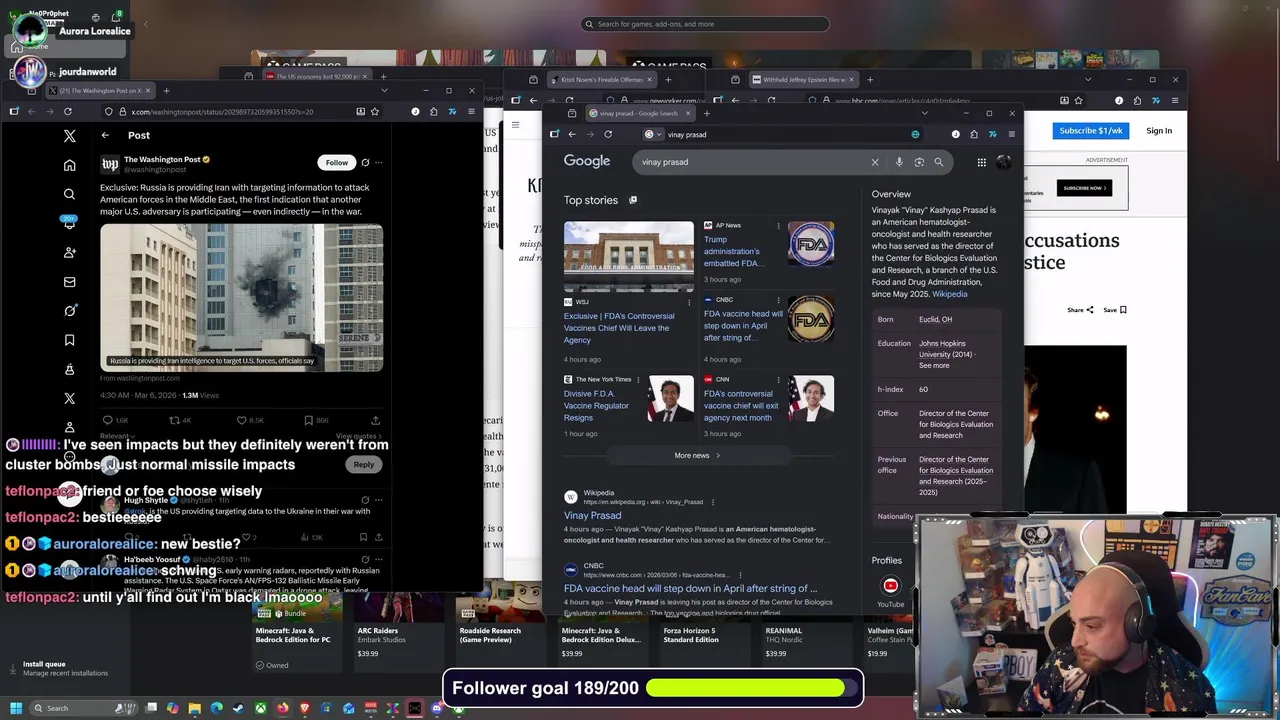Image resolution: width=1280 pixels, height=720 pixels.
Task: Click the Windows Start button
Action: tap(16, 708)
